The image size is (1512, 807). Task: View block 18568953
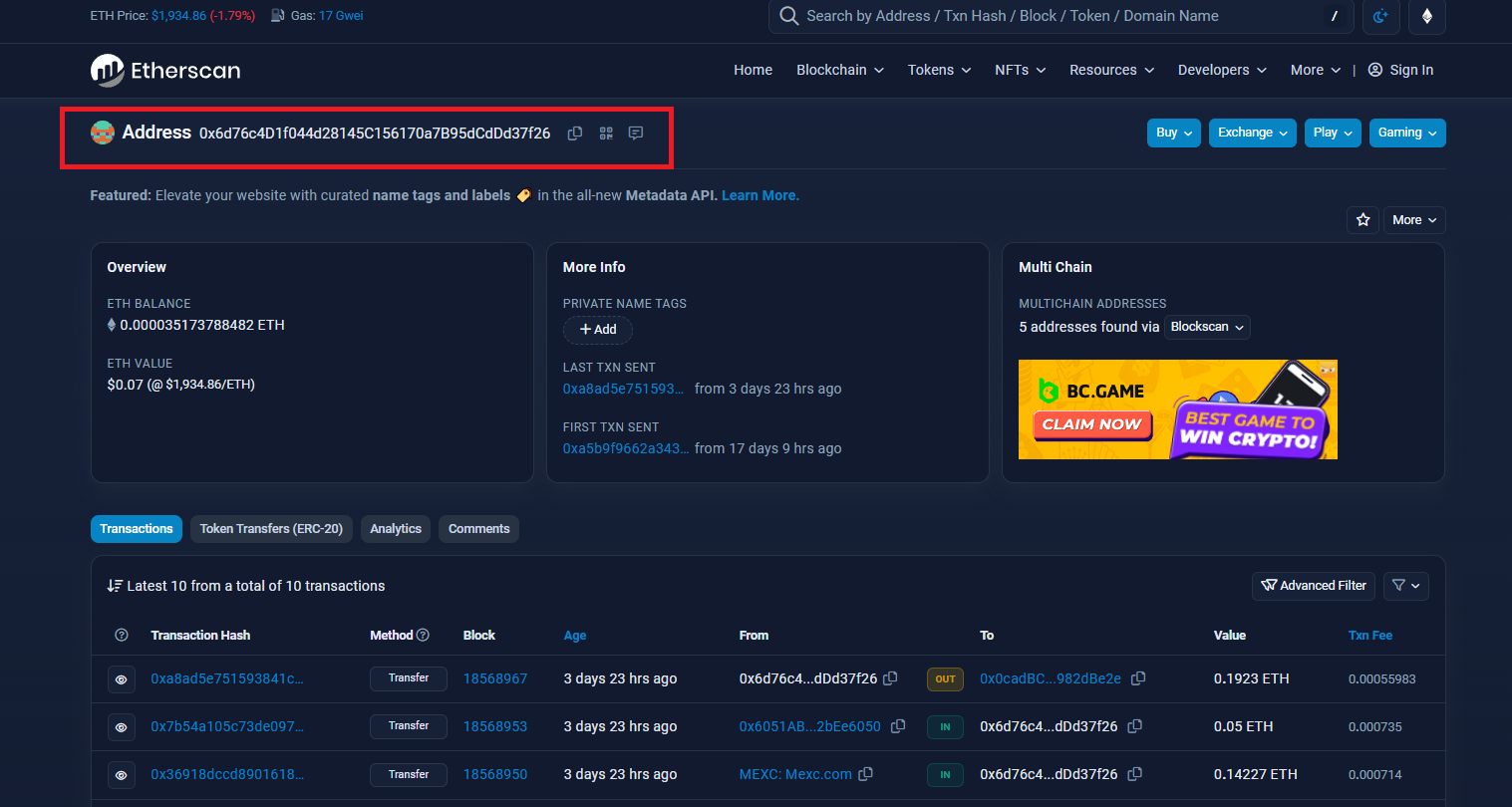[x=495, y=726]
